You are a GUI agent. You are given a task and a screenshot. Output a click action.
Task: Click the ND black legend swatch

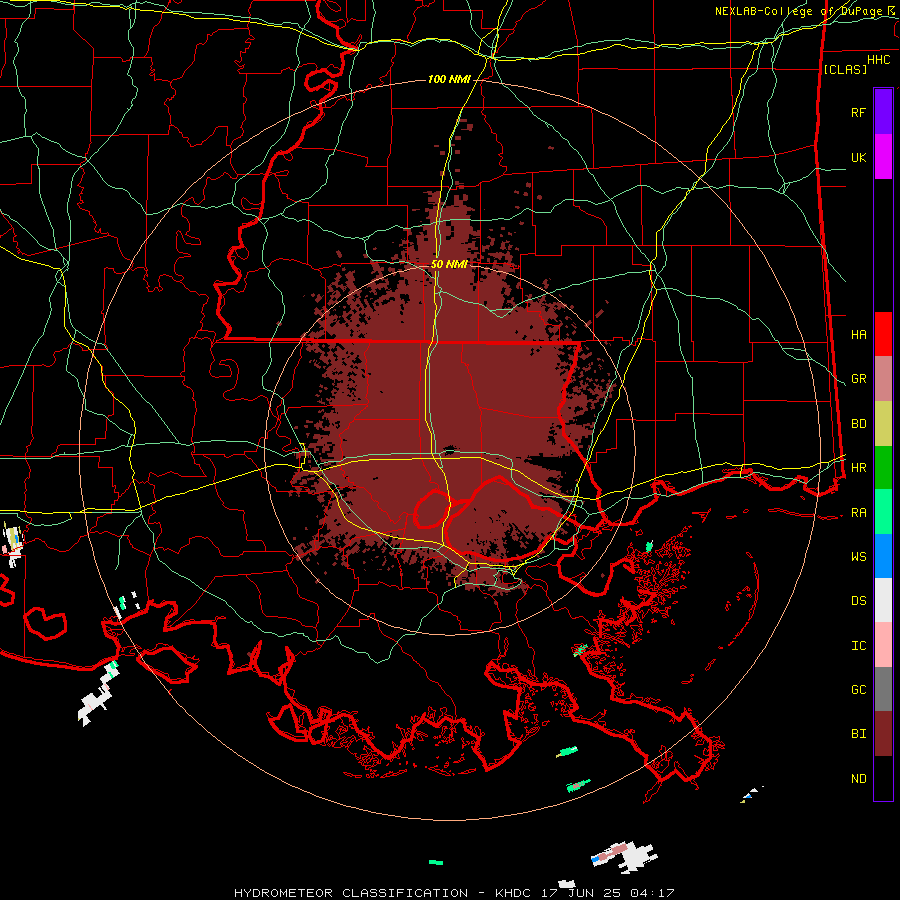883,778
